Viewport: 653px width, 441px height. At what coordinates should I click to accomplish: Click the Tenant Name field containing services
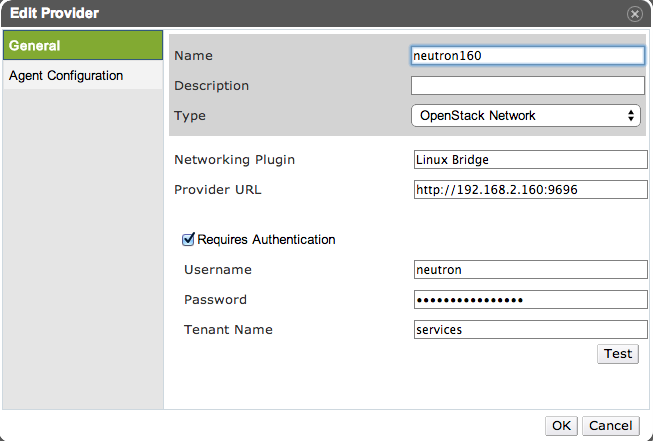[531, 329]
